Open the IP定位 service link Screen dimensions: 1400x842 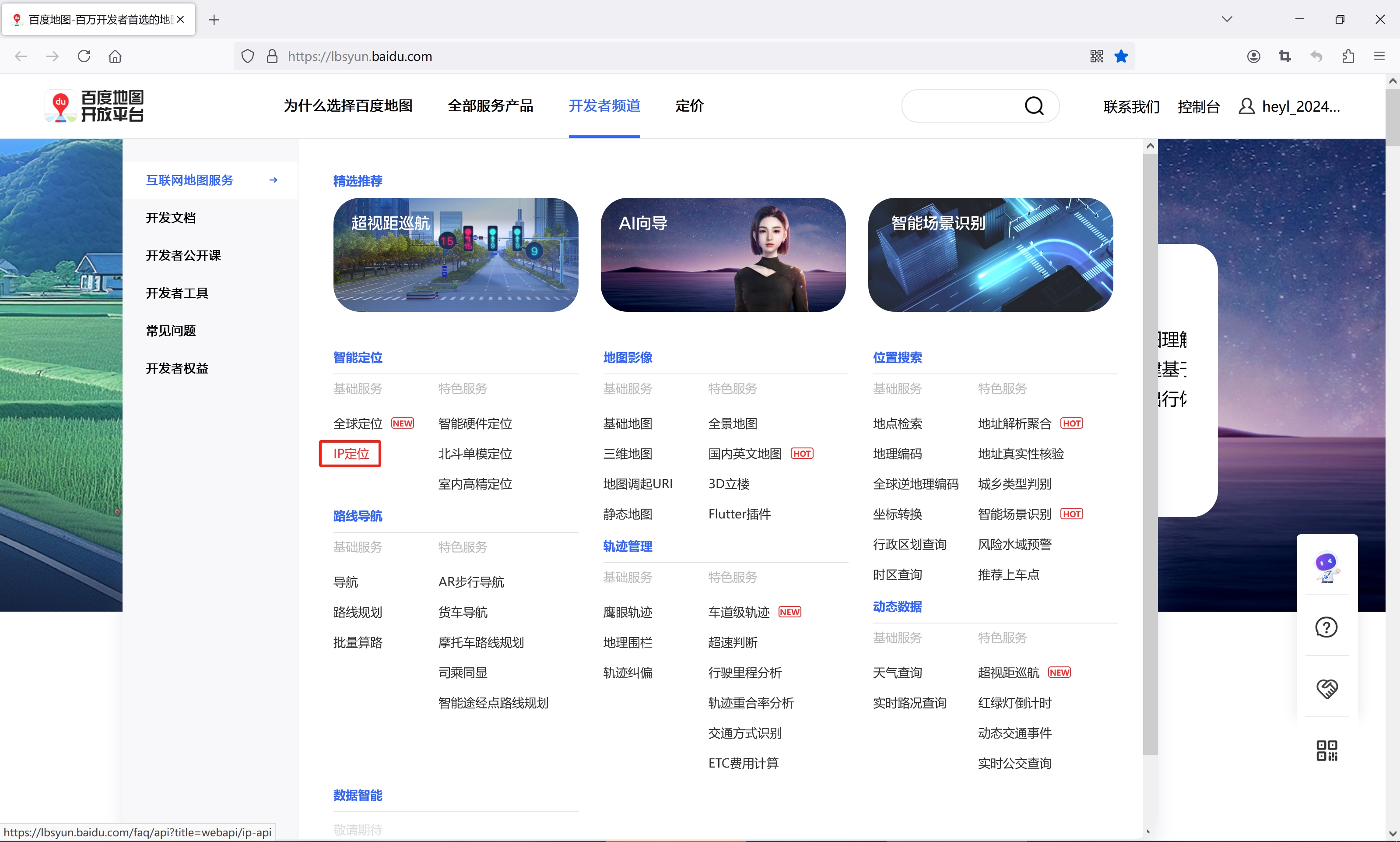coord(351,454)
